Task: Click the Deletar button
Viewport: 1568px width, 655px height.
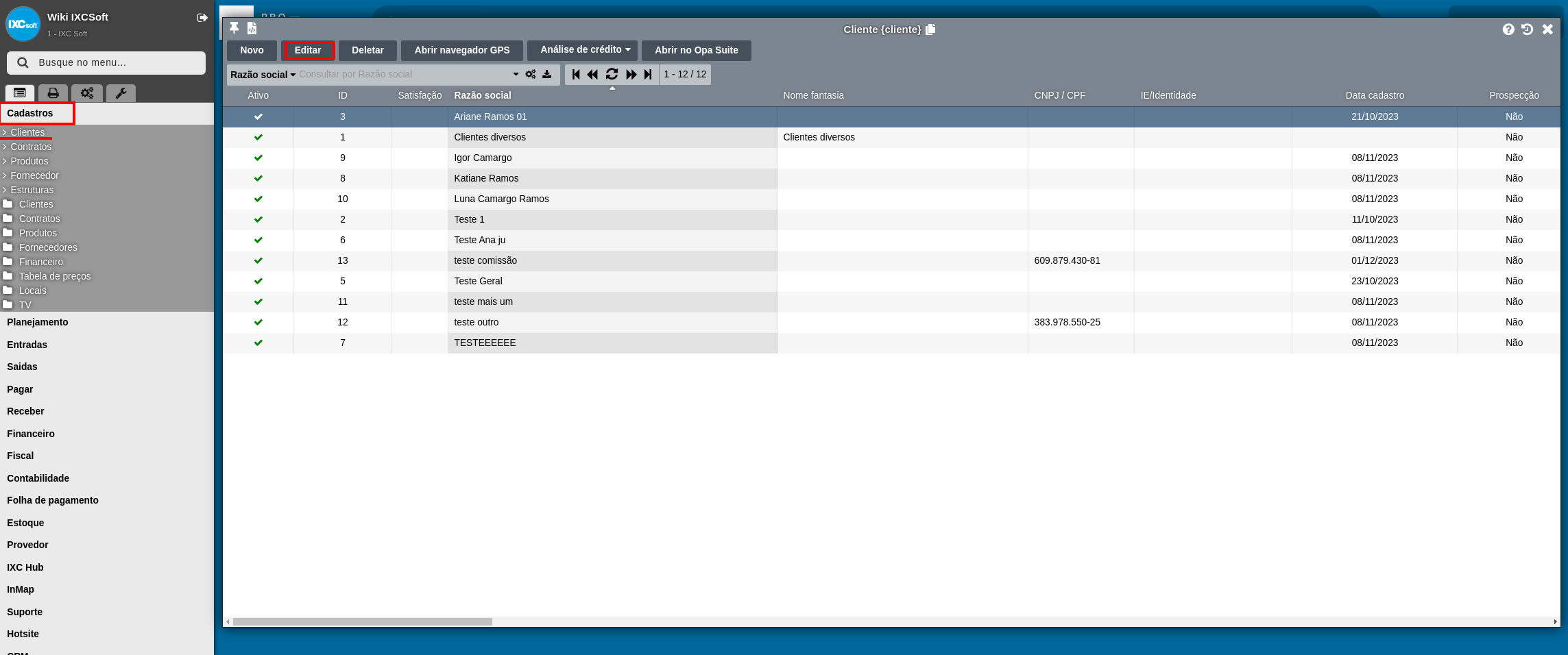Action: (x=367, y=50)
